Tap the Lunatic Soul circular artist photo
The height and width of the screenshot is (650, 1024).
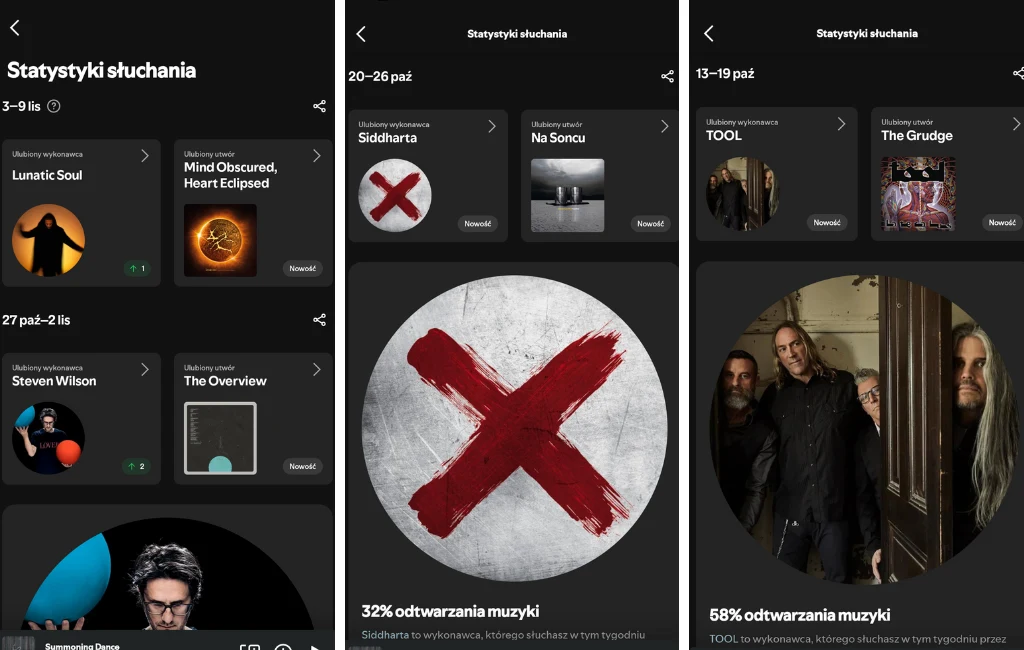click(x=48, y=240)
